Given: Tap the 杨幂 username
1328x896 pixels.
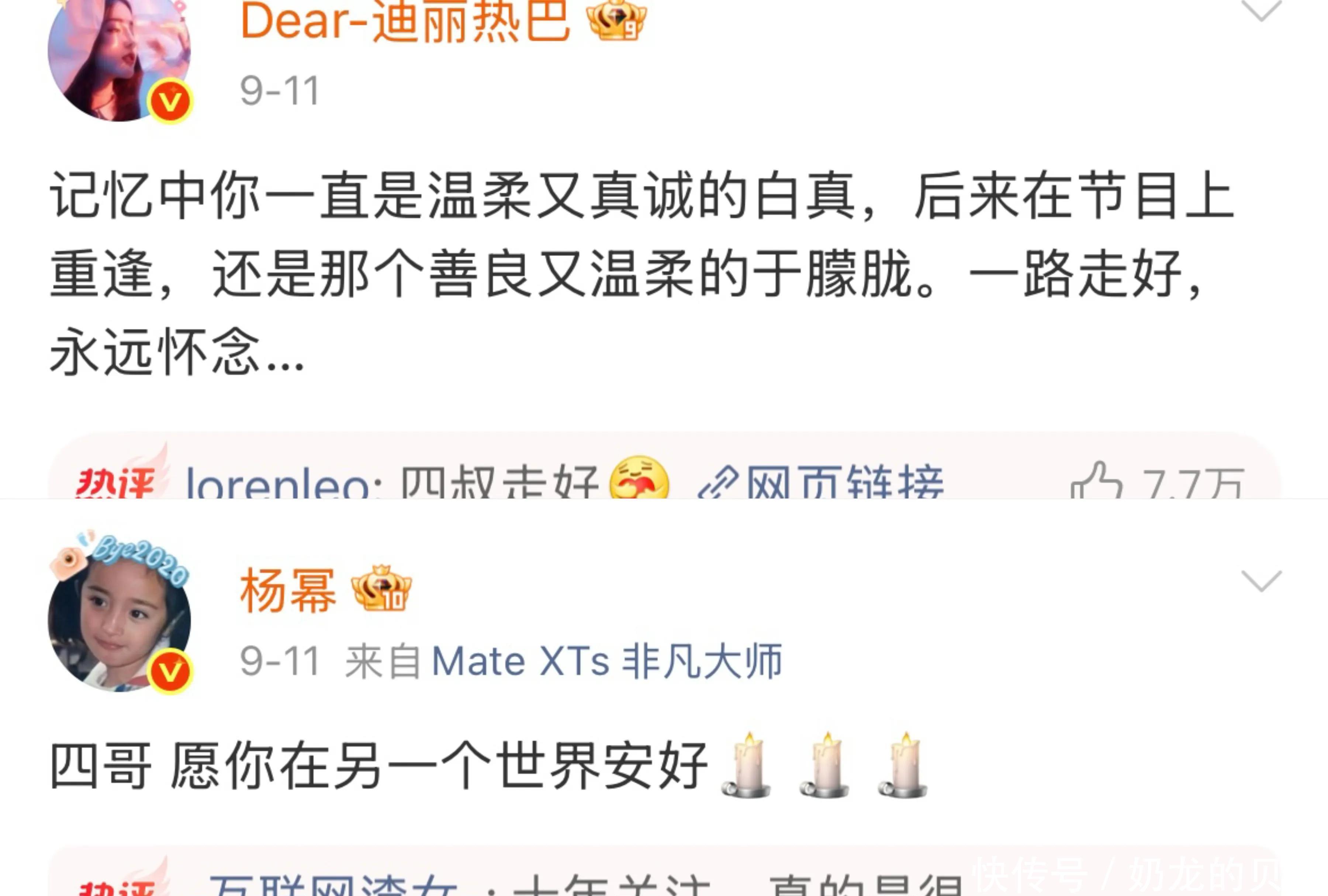Looking at the screenshot, I should [287, 590].
